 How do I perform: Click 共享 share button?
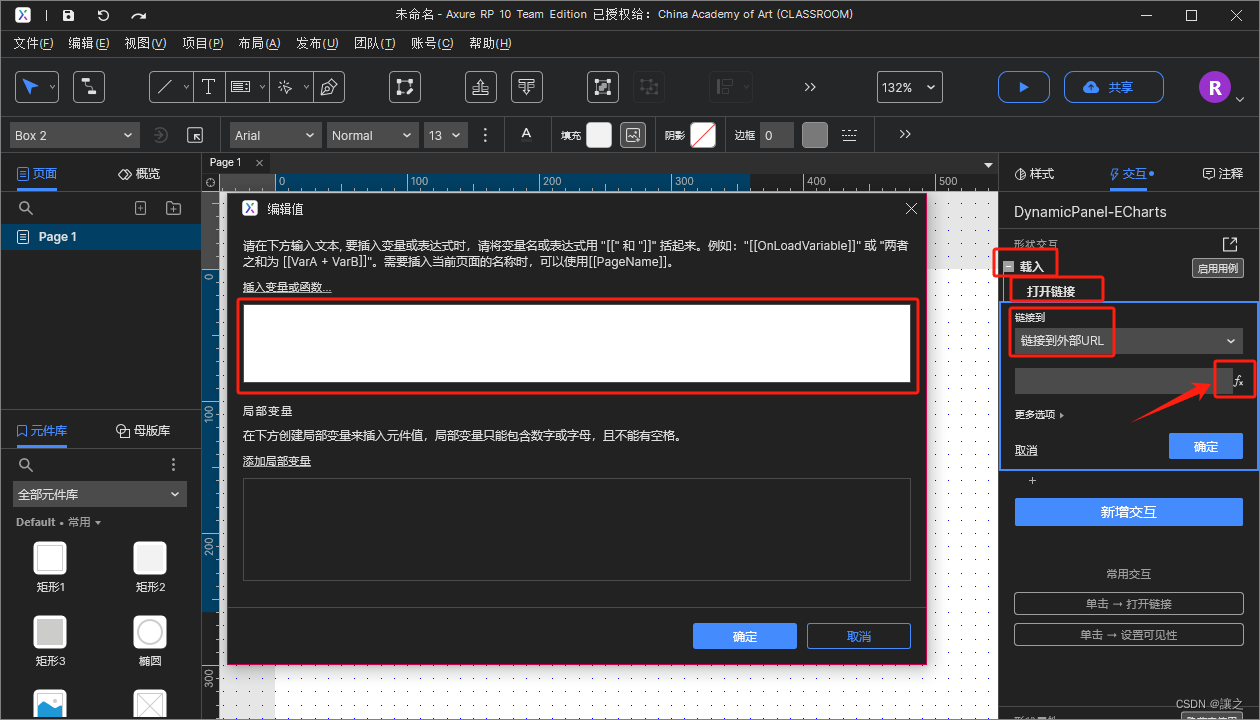point(1114,87)
